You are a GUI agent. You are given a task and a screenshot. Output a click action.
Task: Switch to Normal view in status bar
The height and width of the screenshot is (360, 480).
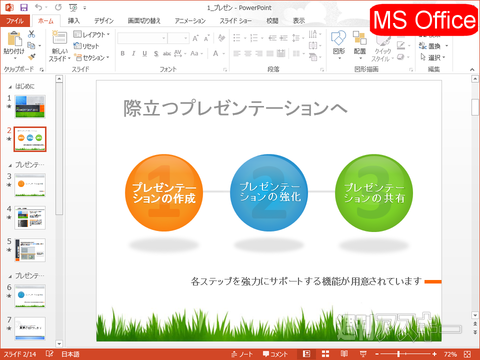coord(306,354)
